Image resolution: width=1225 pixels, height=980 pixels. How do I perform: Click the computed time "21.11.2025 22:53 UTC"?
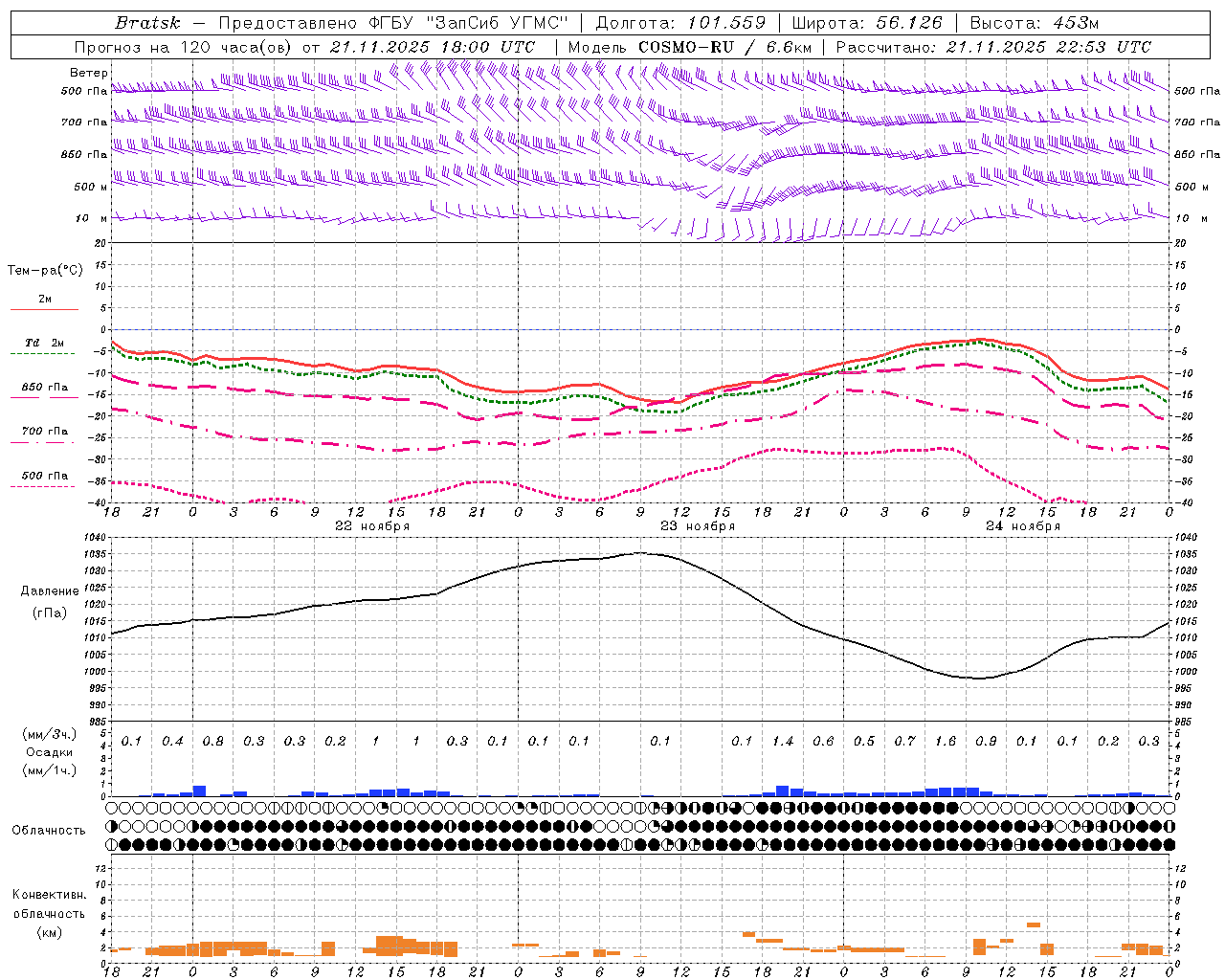[1049, 47]
